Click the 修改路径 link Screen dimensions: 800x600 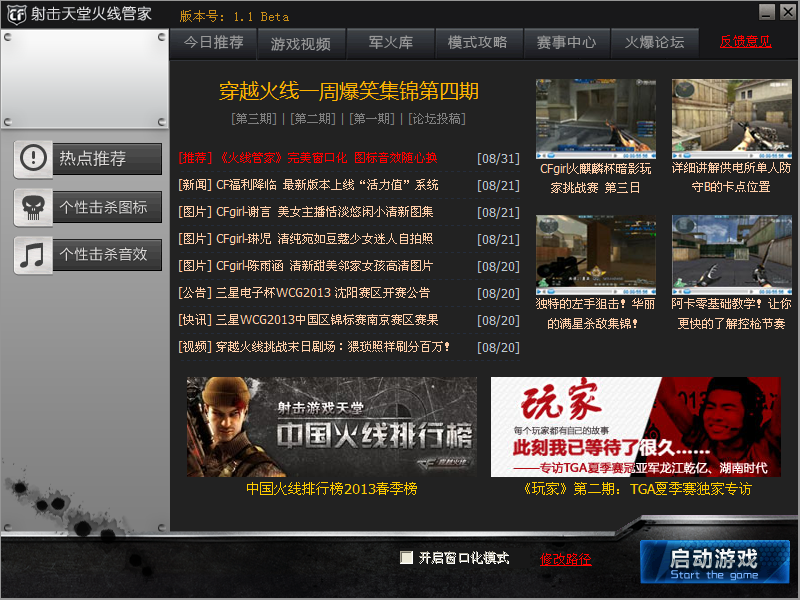click(x=565, y=559)
